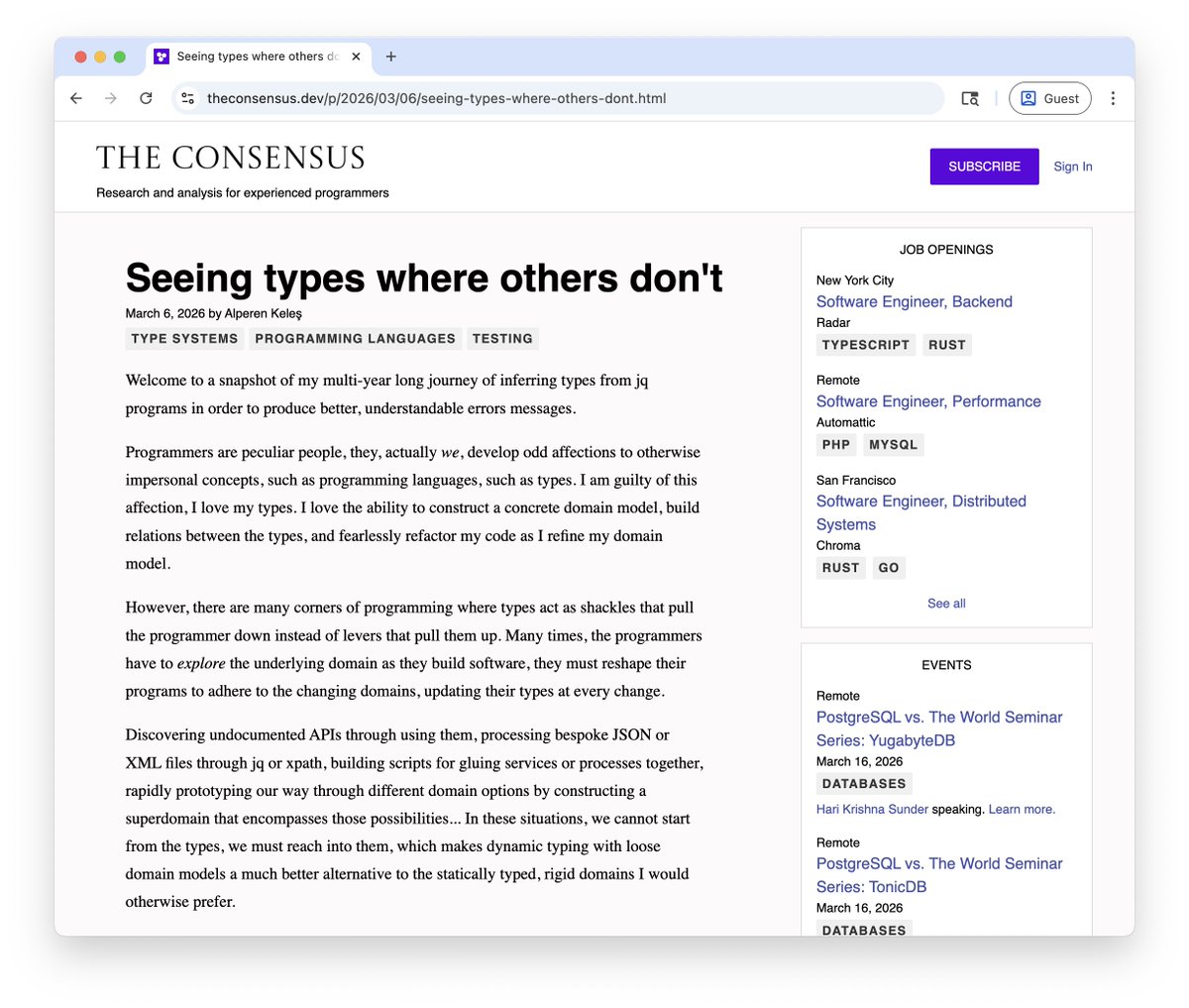
Task: Go back to the previous page
Action: (x=76, y=98)
